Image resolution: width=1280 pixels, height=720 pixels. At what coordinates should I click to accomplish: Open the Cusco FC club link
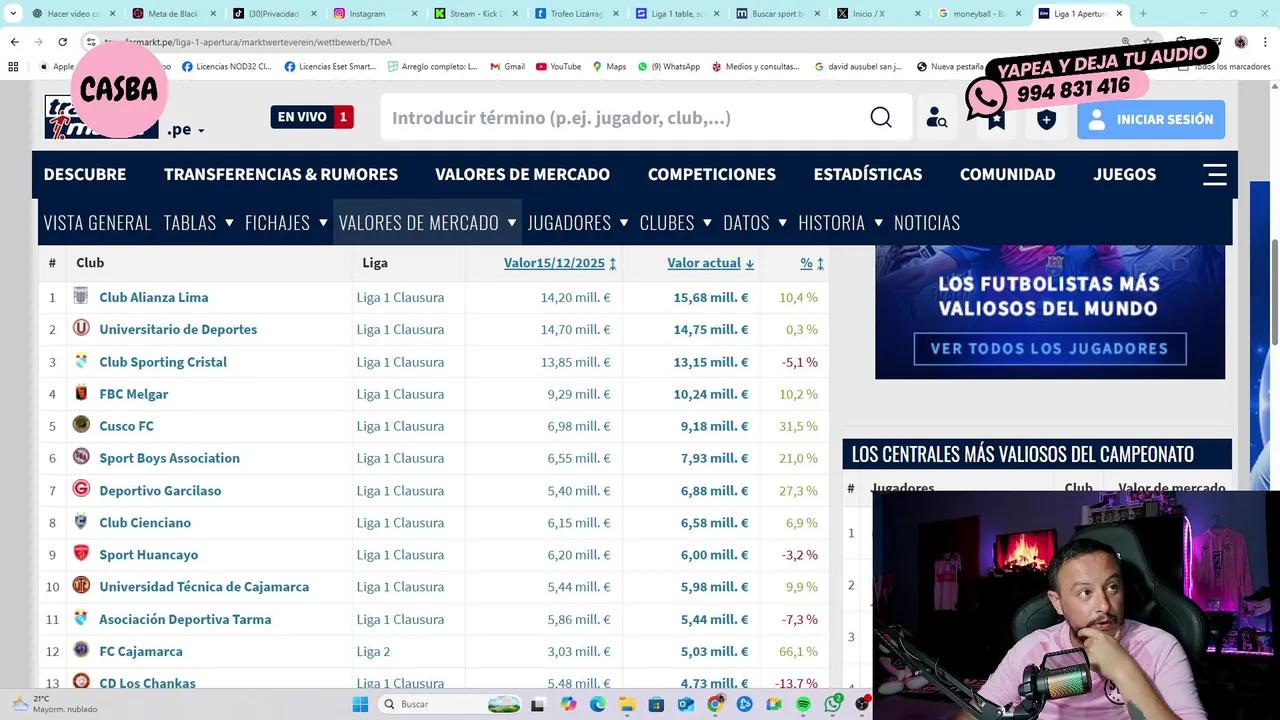[126, 426]
